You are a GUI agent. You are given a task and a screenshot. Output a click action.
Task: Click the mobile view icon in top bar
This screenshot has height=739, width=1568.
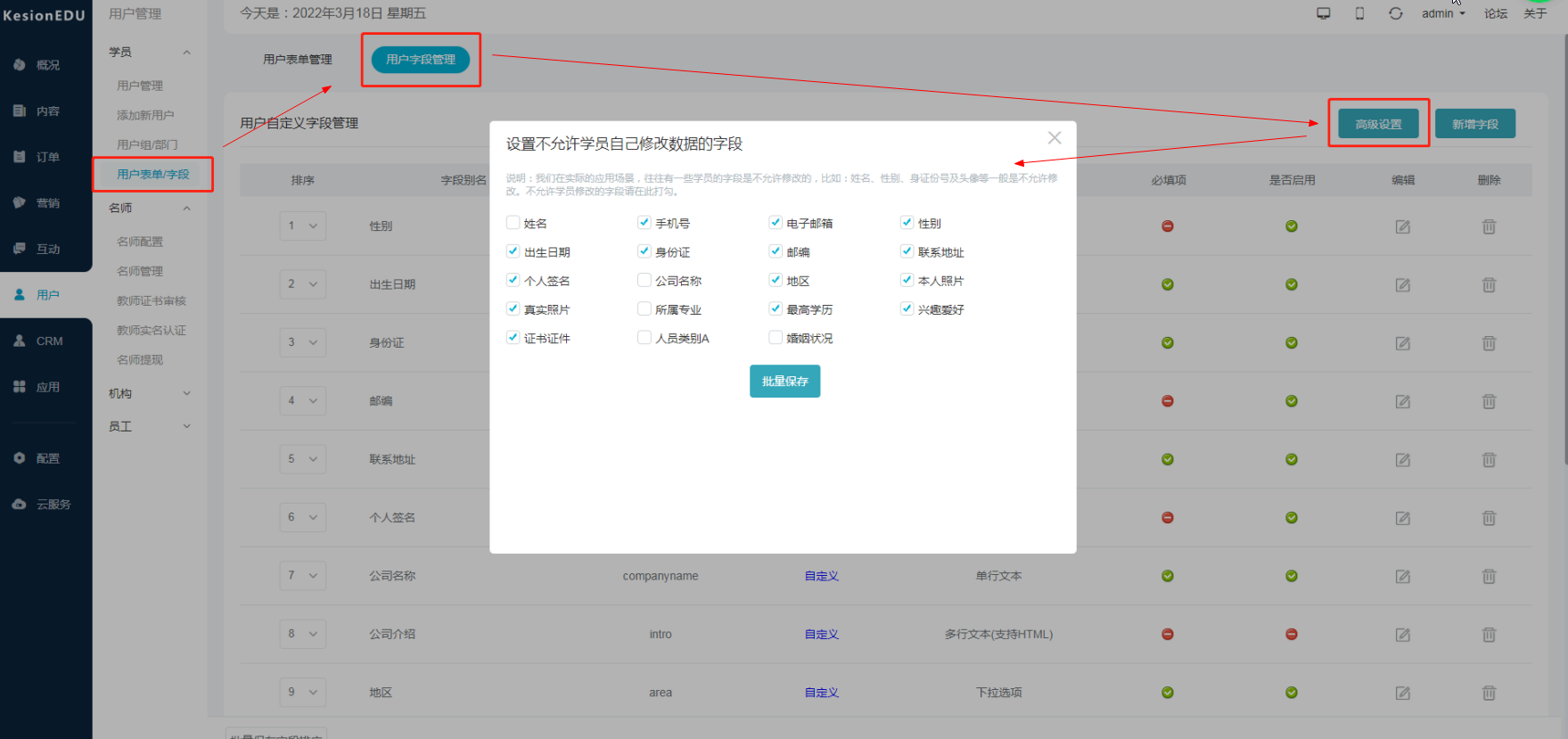[1359, 13]
